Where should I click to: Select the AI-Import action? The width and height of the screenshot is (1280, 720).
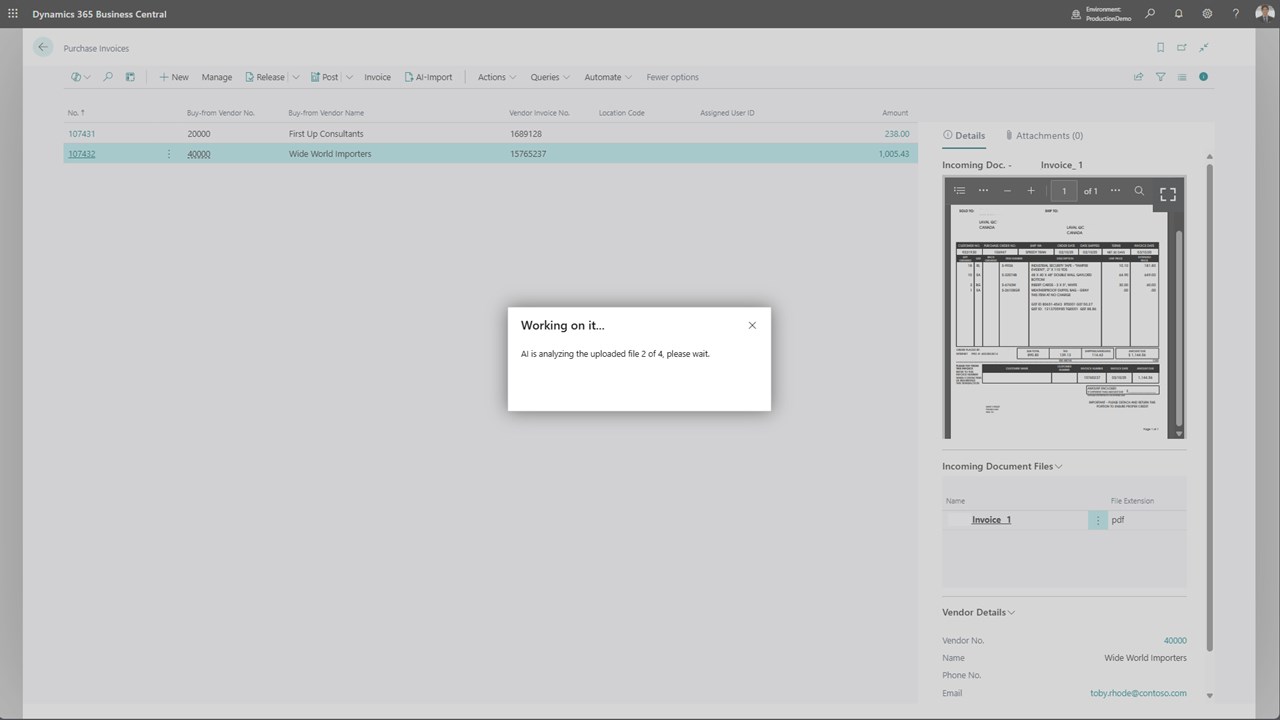click(x=428, y=77)
